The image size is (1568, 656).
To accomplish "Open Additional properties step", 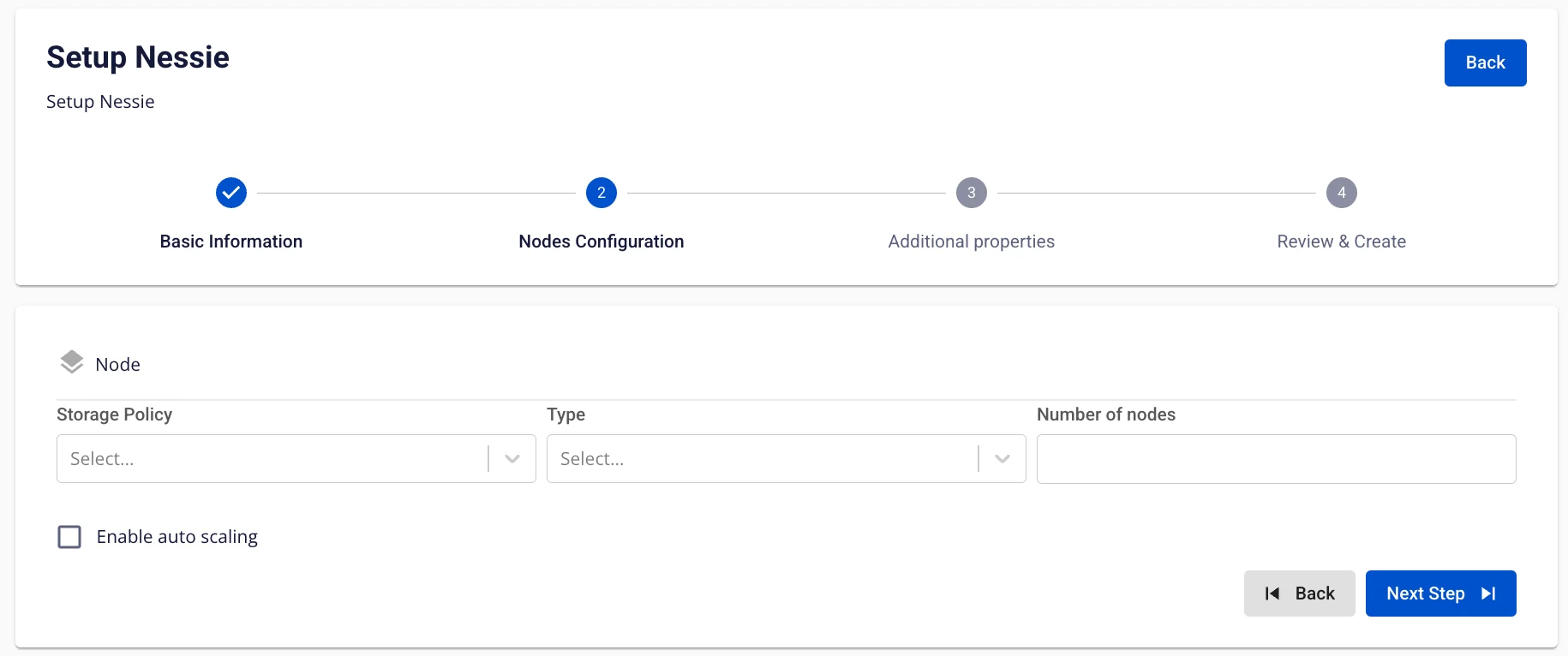I will pos(972,242).
